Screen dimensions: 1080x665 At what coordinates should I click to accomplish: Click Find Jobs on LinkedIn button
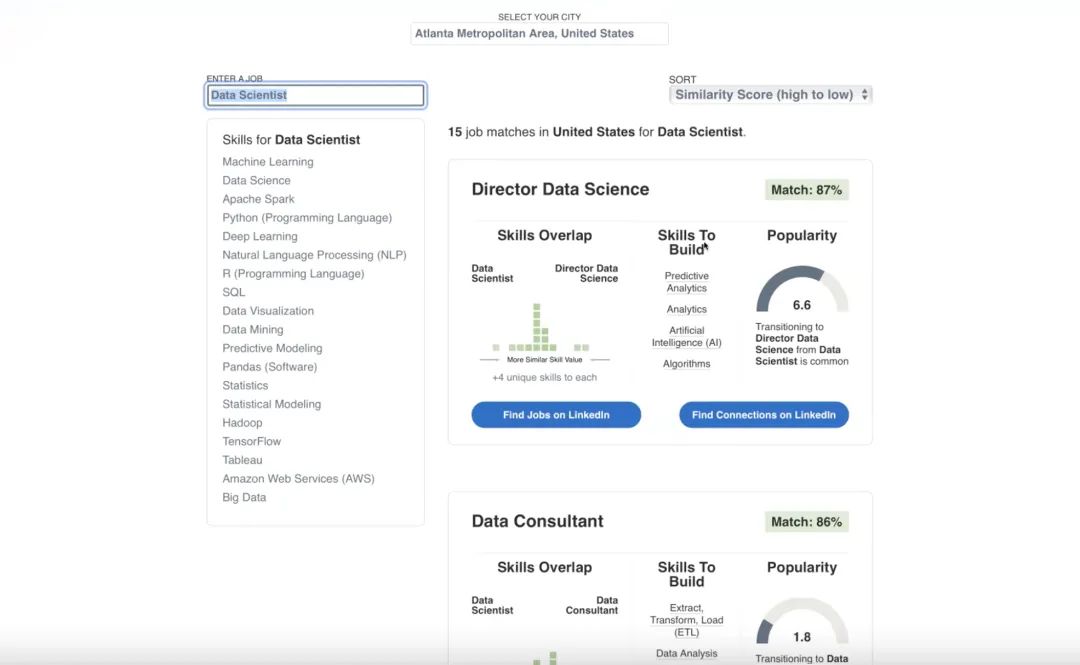pos(556,415)
